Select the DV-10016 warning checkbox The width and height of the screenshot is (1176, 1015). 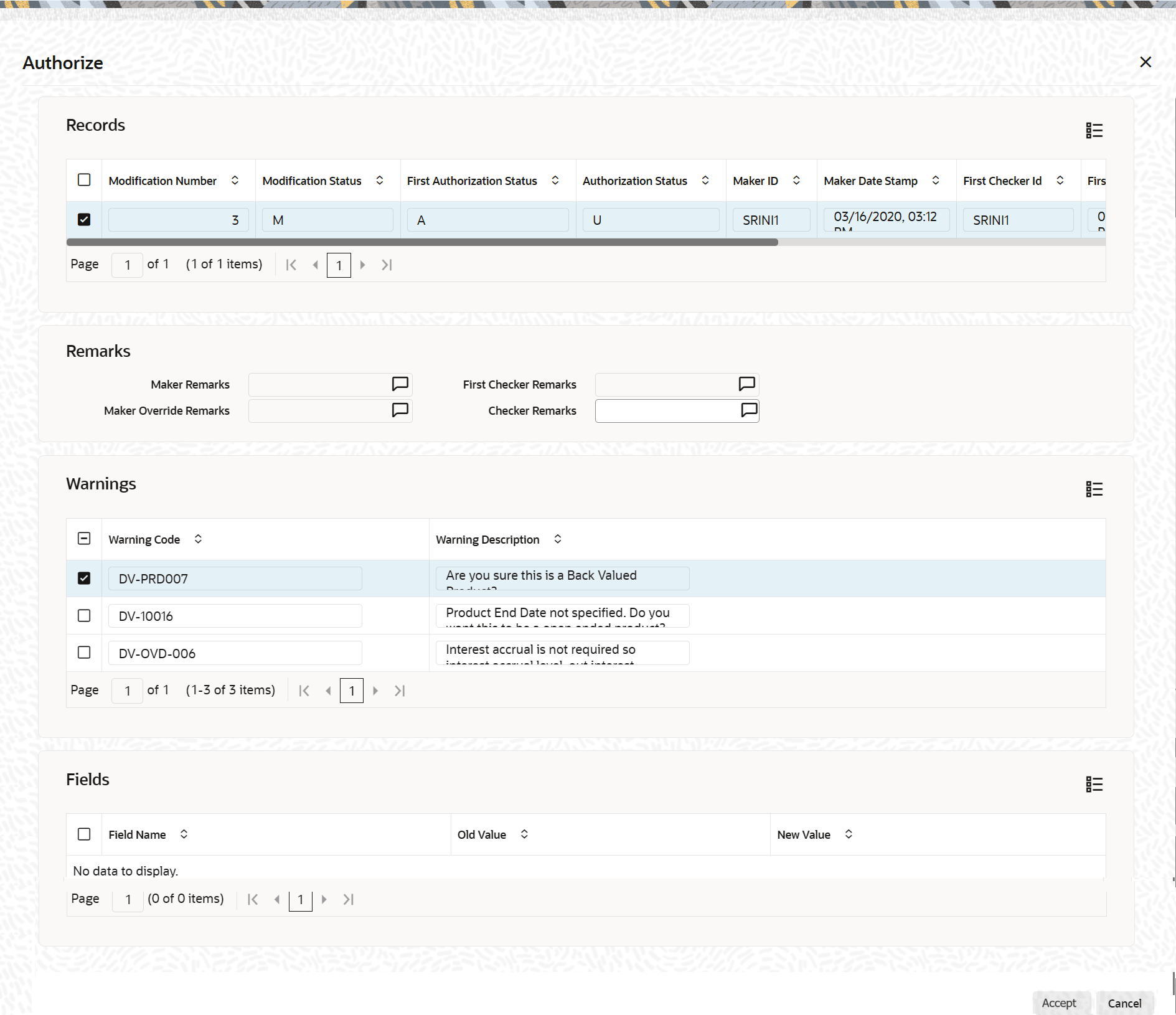pyautogui.click(x=84, y=615)
